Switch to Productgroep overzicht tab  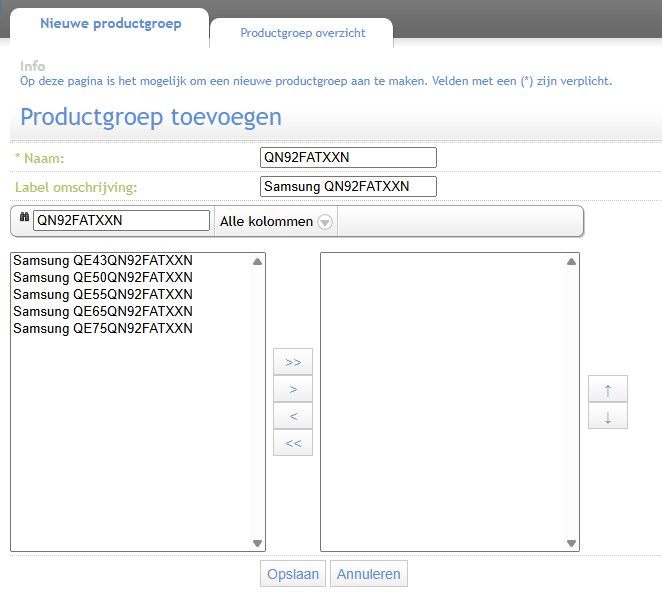click(x=302, y=33)
